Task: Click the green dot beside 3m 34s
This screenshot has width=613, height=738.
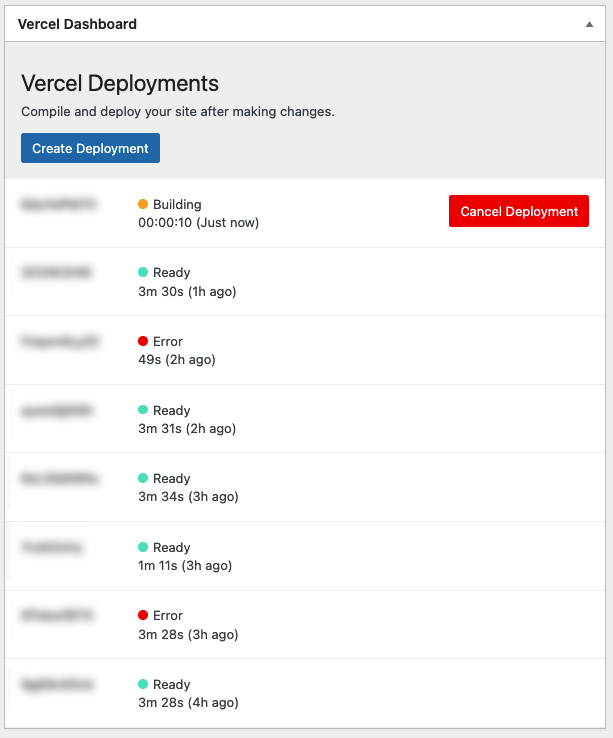Action: coord(143,478)
